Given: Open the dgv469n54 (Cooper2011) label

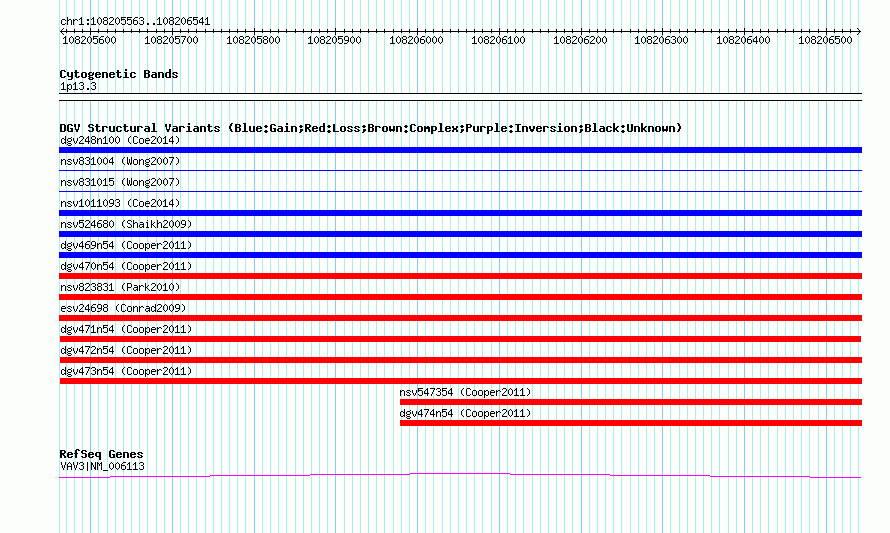Looking at the screenshot, I should coord(126,245).
